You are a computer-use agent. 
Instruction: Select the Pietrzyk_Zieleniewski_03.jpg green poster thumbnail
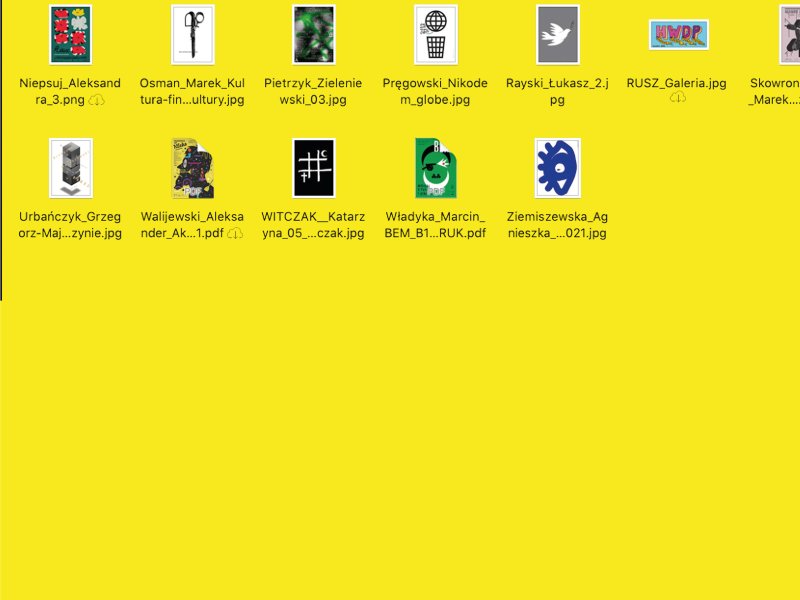(314, 35)
